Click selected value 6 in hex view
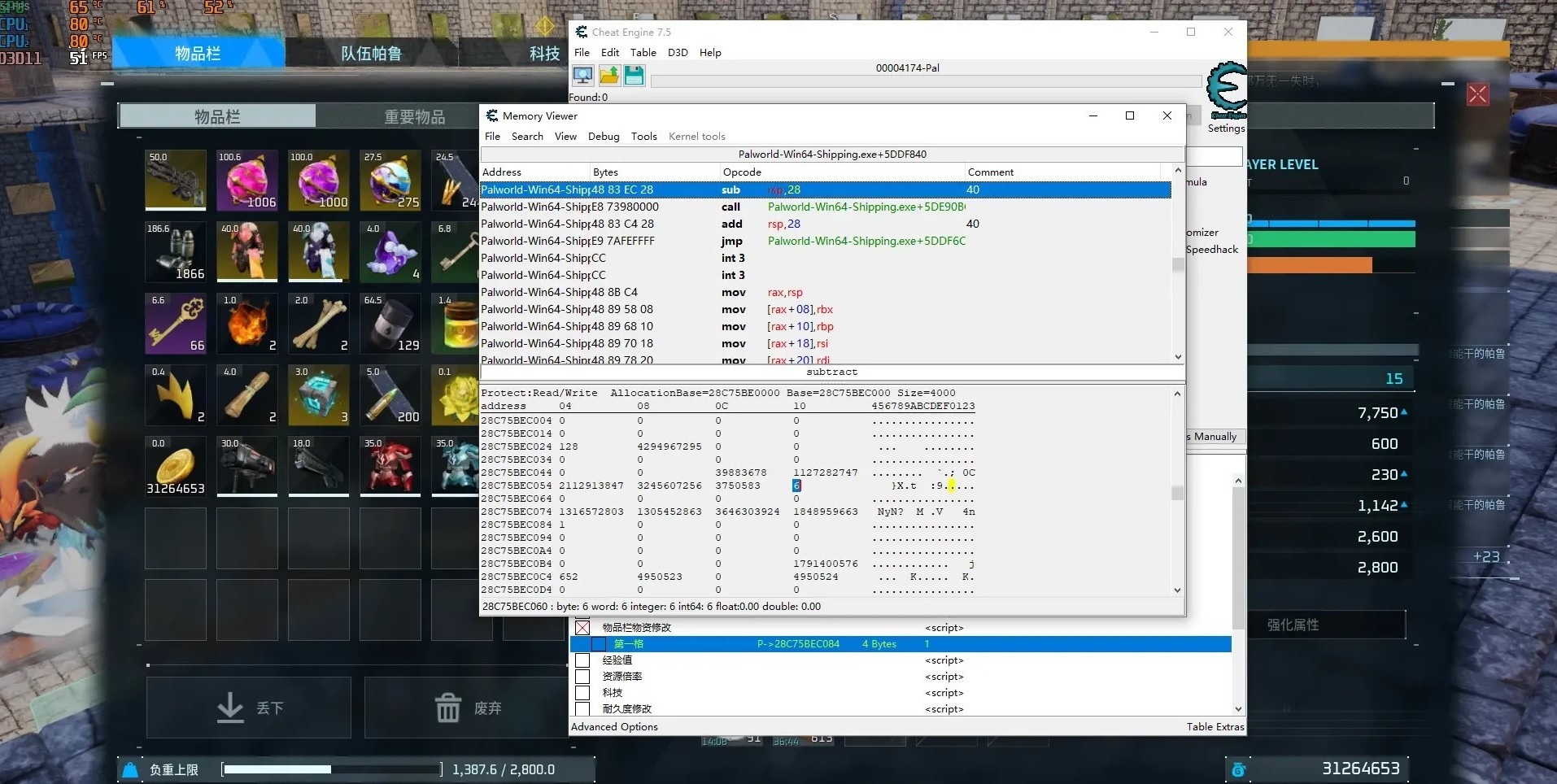Image resolution: width=1557 pixels, height=784 pixels. click(x=796, y=486)
